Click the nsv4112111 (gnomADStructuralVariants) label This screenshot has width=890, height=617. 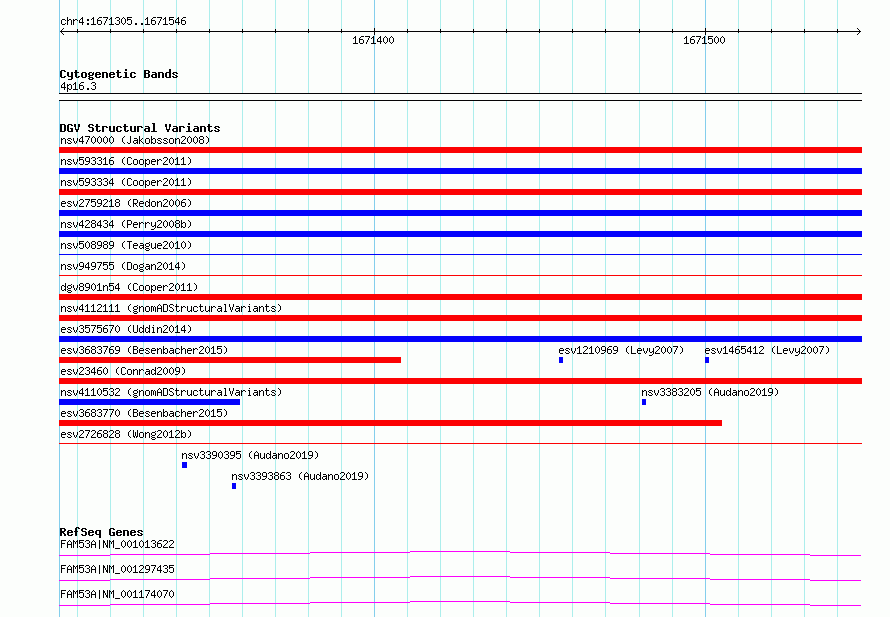(x=171, y=308)
